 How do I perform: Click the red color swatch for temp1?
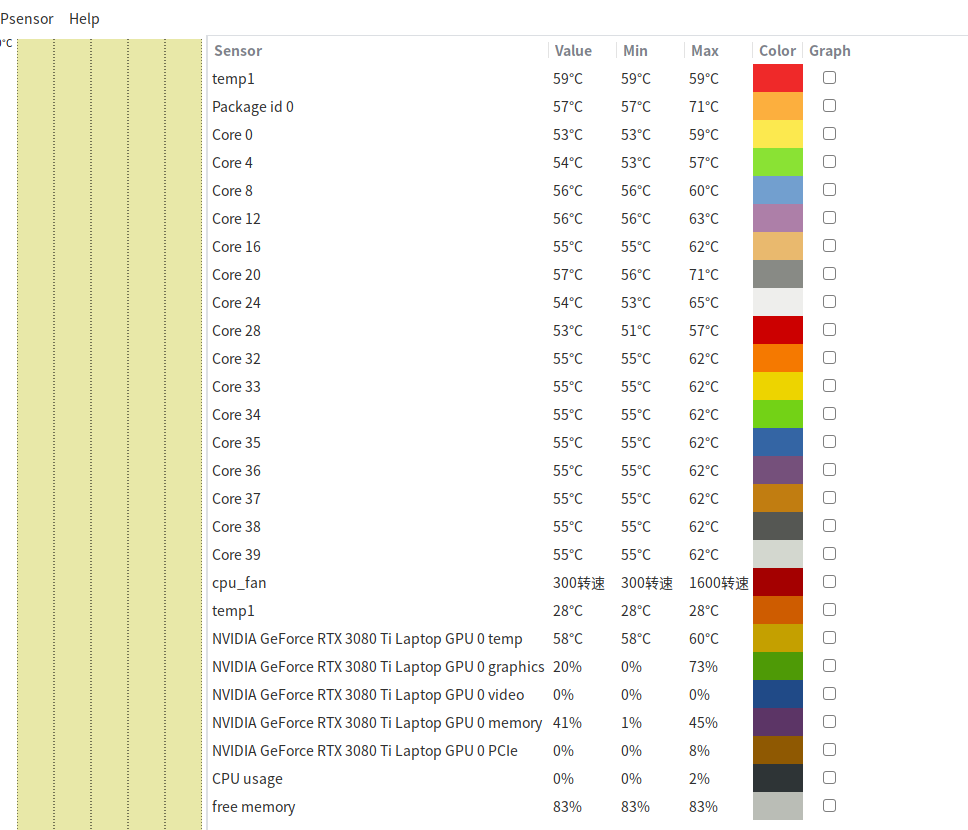point(777,78)
